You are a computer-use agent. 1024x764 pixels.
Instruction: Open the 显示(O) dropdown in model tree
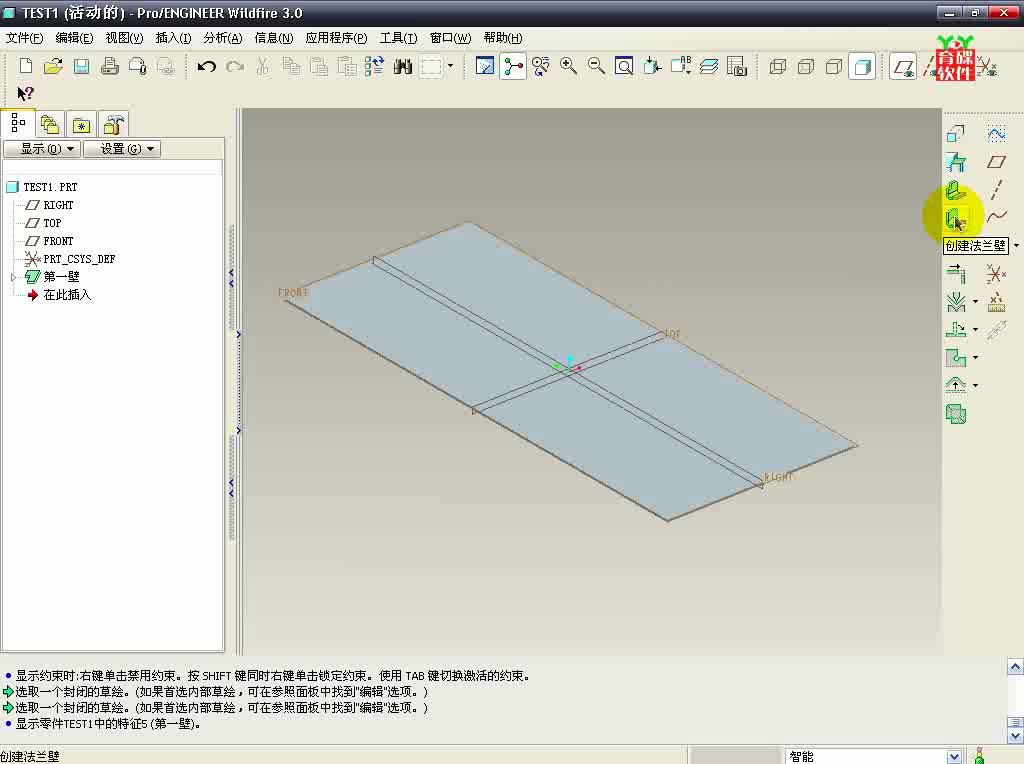click(x=42, y=149)
